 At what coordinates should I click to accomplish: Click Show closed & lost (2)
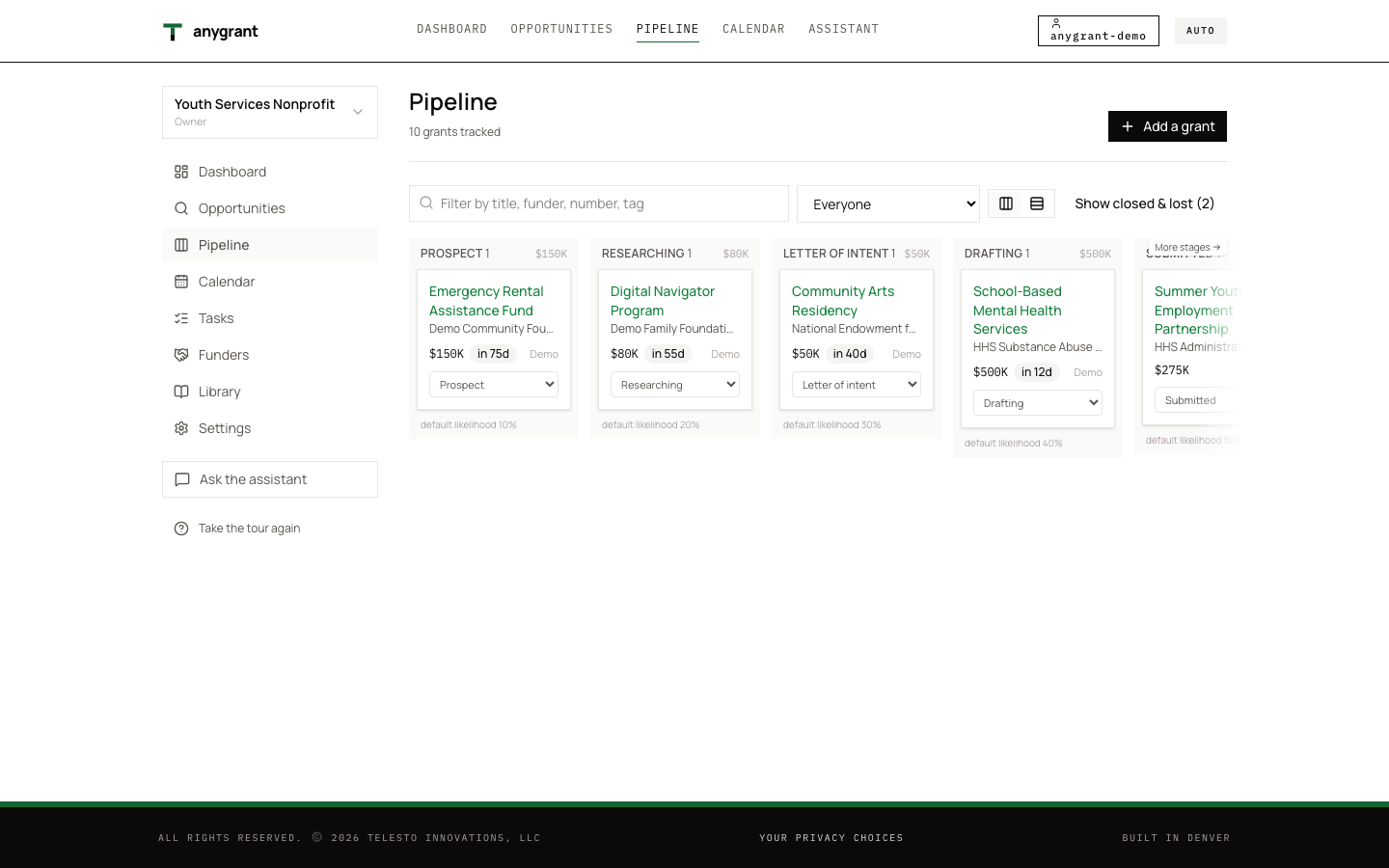tap(1145, 203)
